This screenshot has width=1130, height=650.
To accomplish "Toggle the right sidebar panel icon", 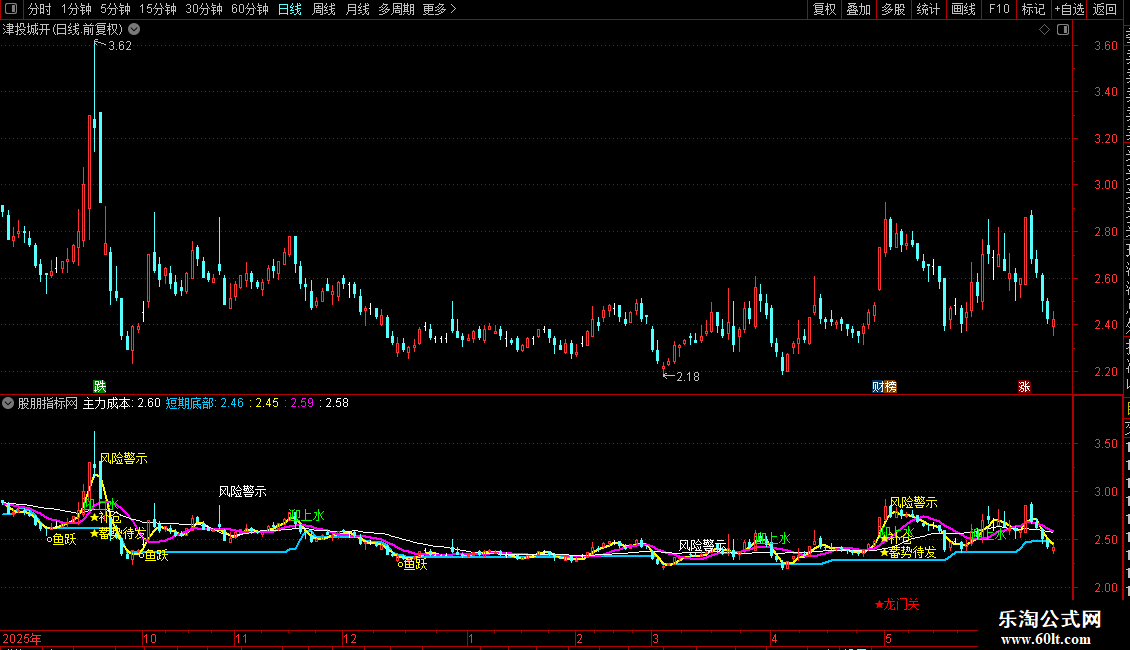I will 1063,30.
